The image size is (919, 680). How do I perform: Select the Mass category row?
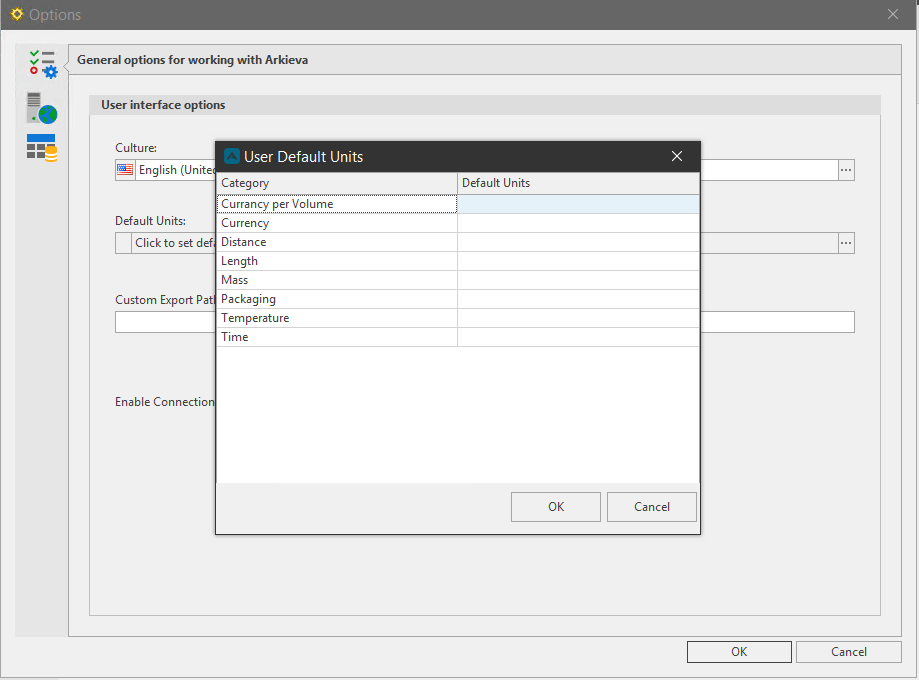tap(337, 280)
